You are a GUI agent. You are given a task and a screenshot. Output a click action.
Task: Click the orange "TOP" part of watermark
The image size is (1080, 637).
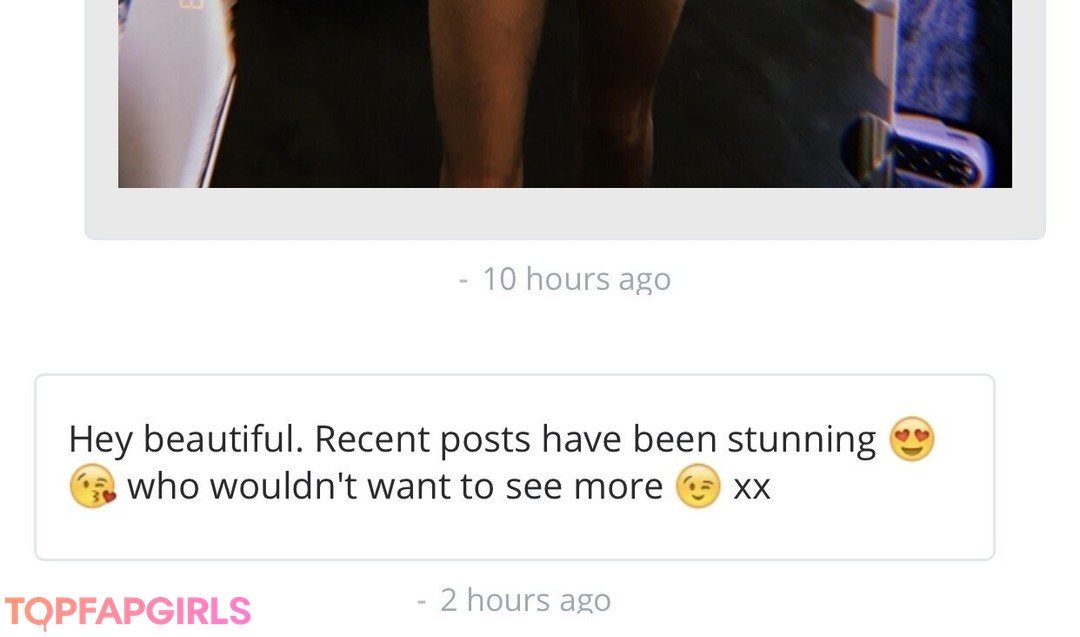tap(32, 613)
